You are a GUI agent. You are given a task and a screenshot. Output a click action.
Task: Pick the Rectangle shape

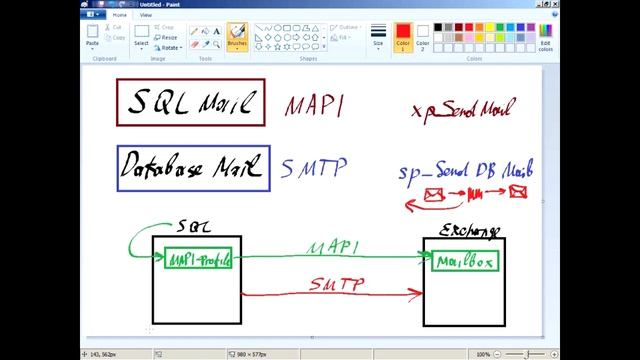(287, 28)
